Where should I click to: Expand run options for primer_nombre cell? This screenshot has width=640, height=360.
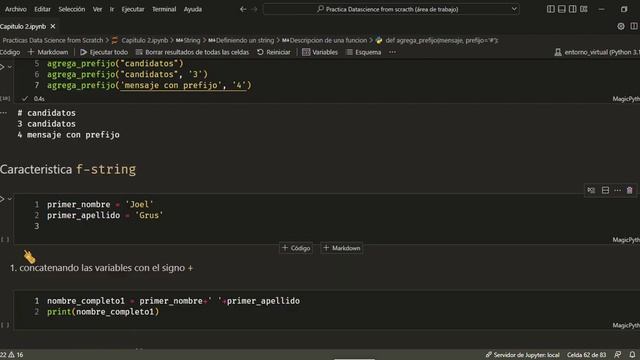pyautogui.click(x=10, y=199)
